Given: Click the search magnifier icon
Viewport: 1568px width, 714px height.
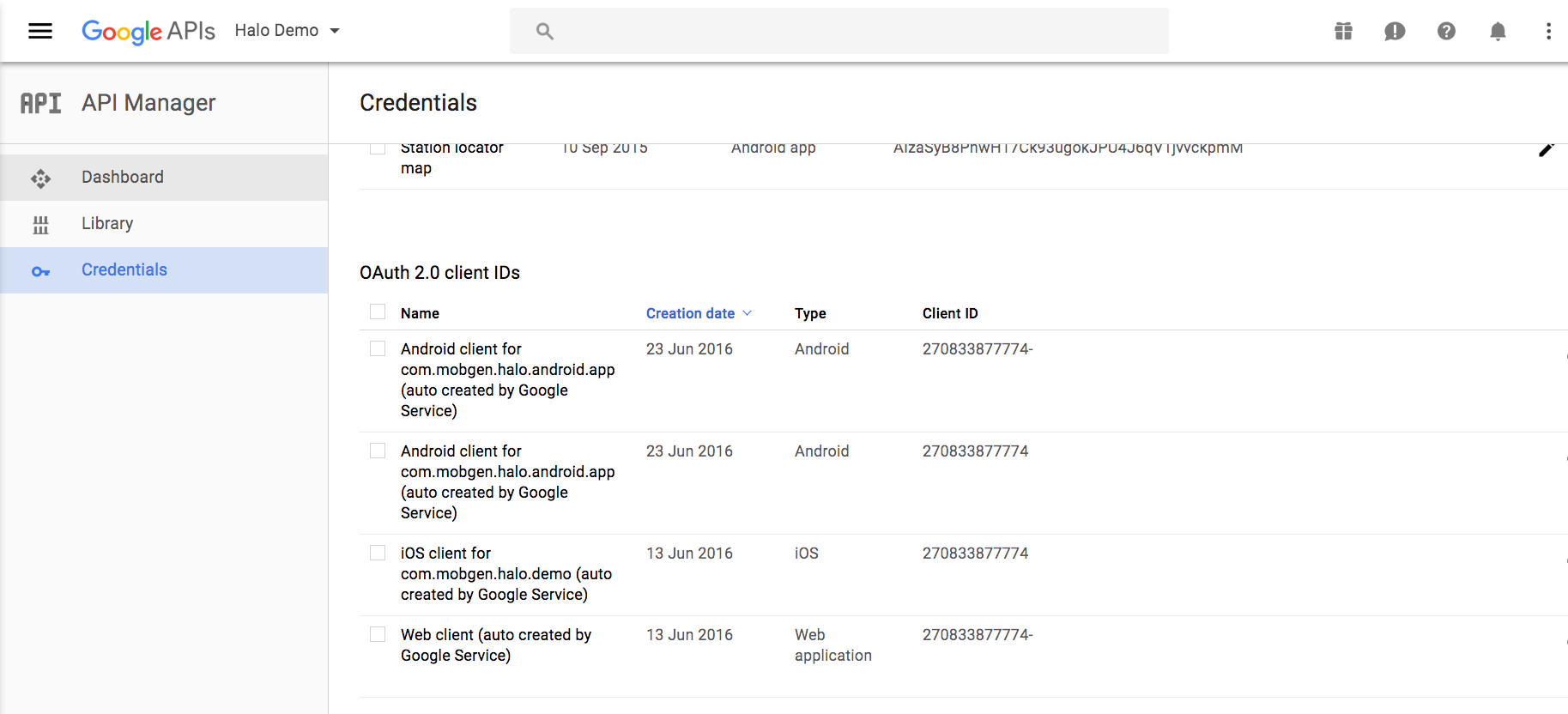Looking at the screenshot, I should tap(545, 32).
